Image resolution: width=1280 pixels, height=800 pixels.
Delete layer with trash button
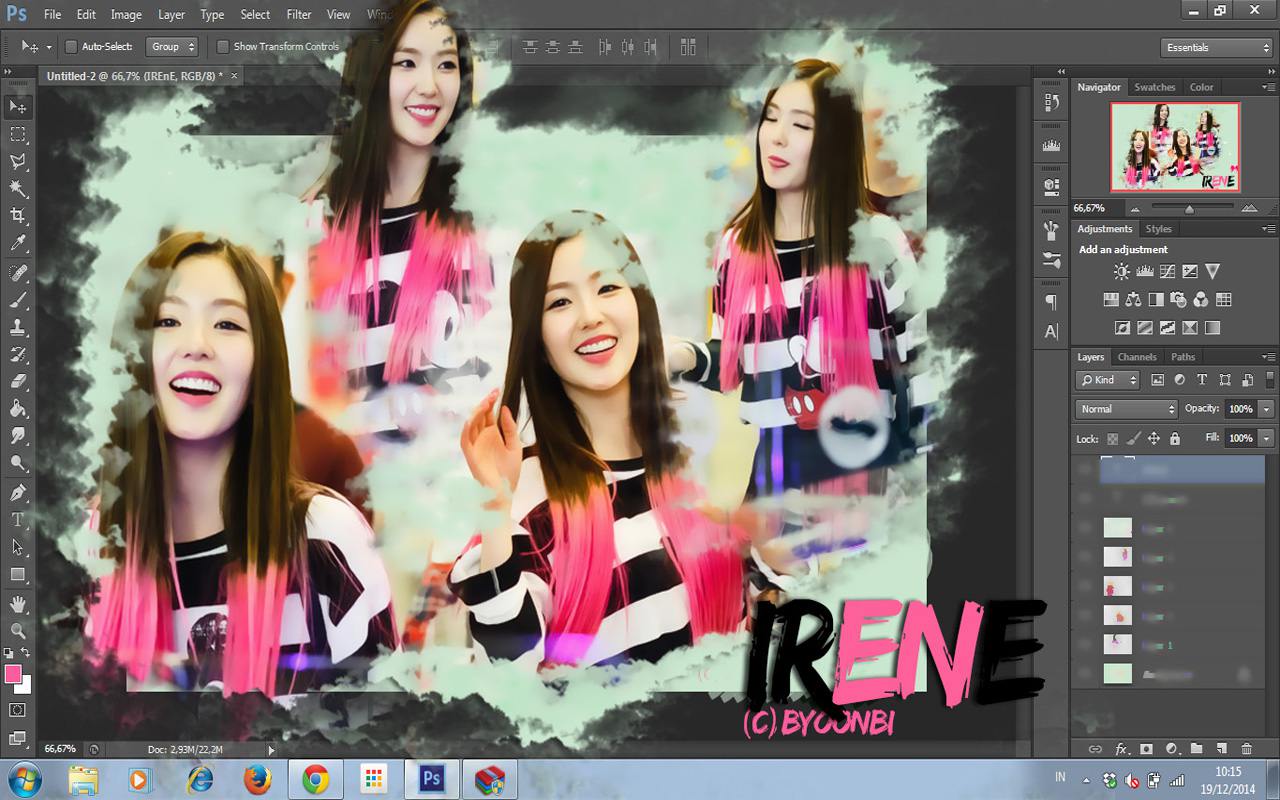click(x=1246, y=749)
